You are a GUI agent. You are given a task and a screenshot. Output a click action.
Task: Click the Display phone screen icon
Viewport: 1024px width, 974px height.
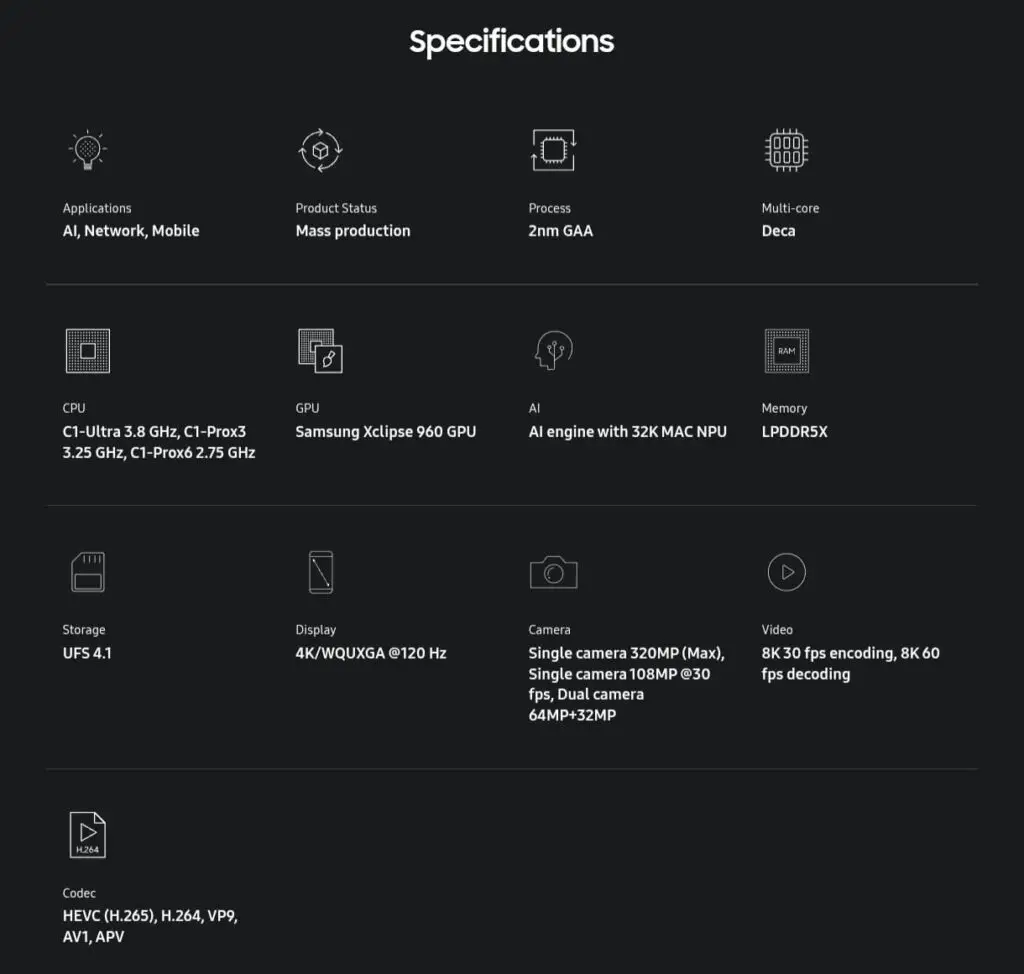[x=320, y=572]
